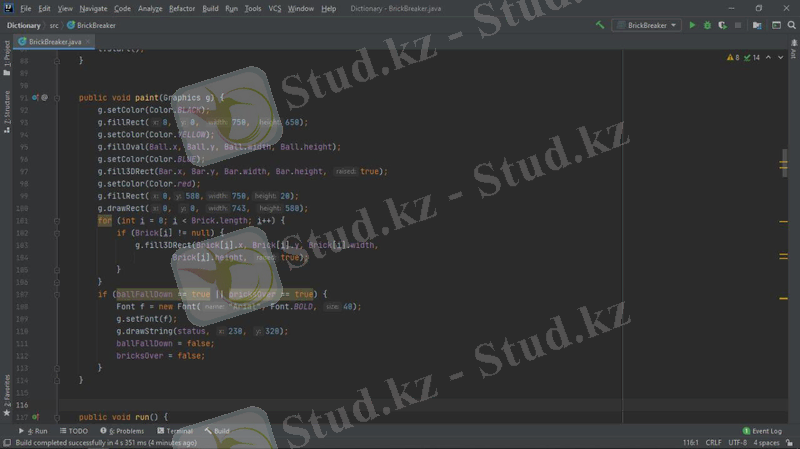Screen dimensions: 800x449
Task: Click the src breadcrumb in the navigation bar
Action: (54, 25)
